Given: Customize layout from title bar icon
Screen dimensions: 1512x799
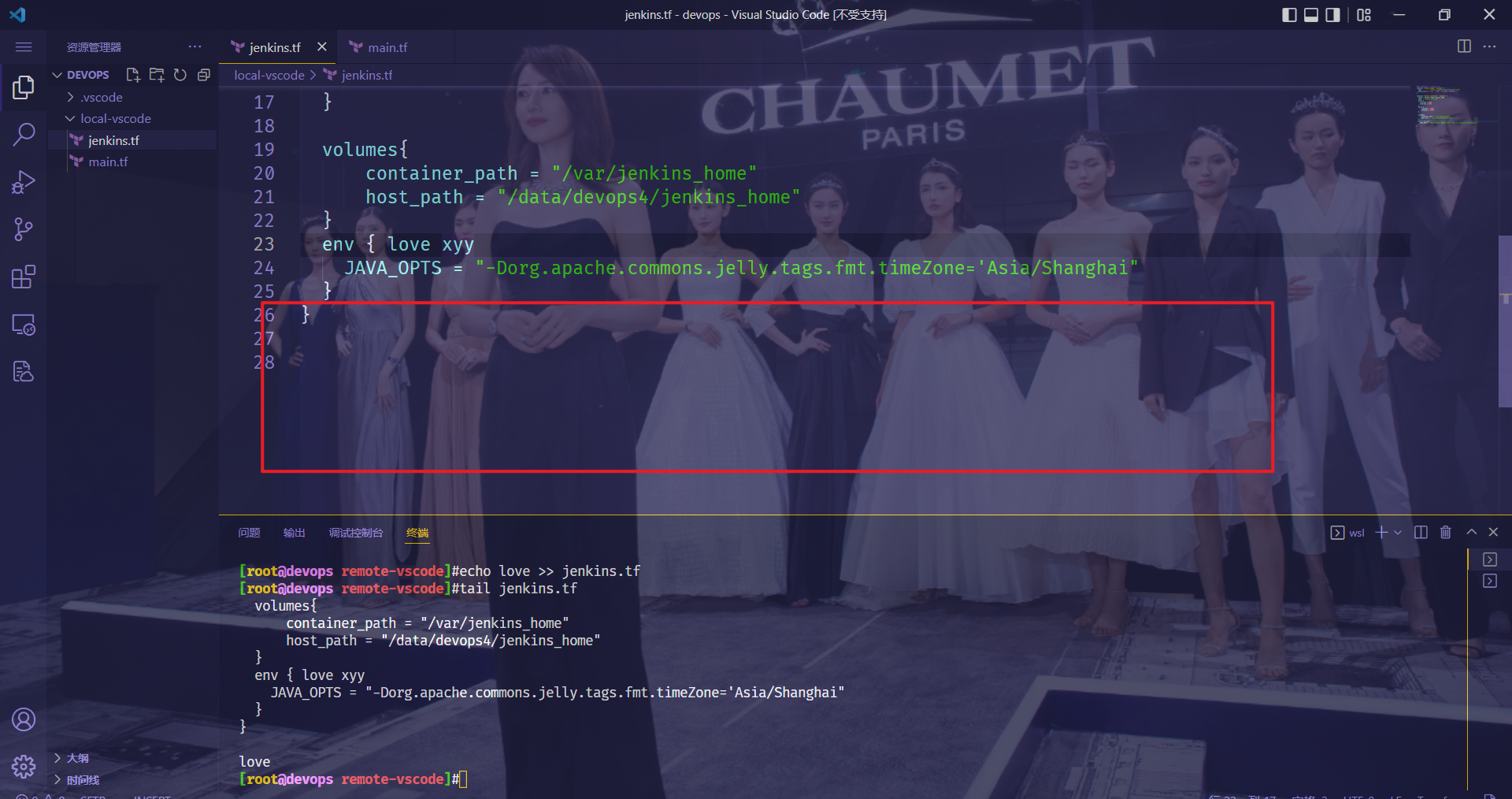Looking at the screenshot, I should point(1364,15).
